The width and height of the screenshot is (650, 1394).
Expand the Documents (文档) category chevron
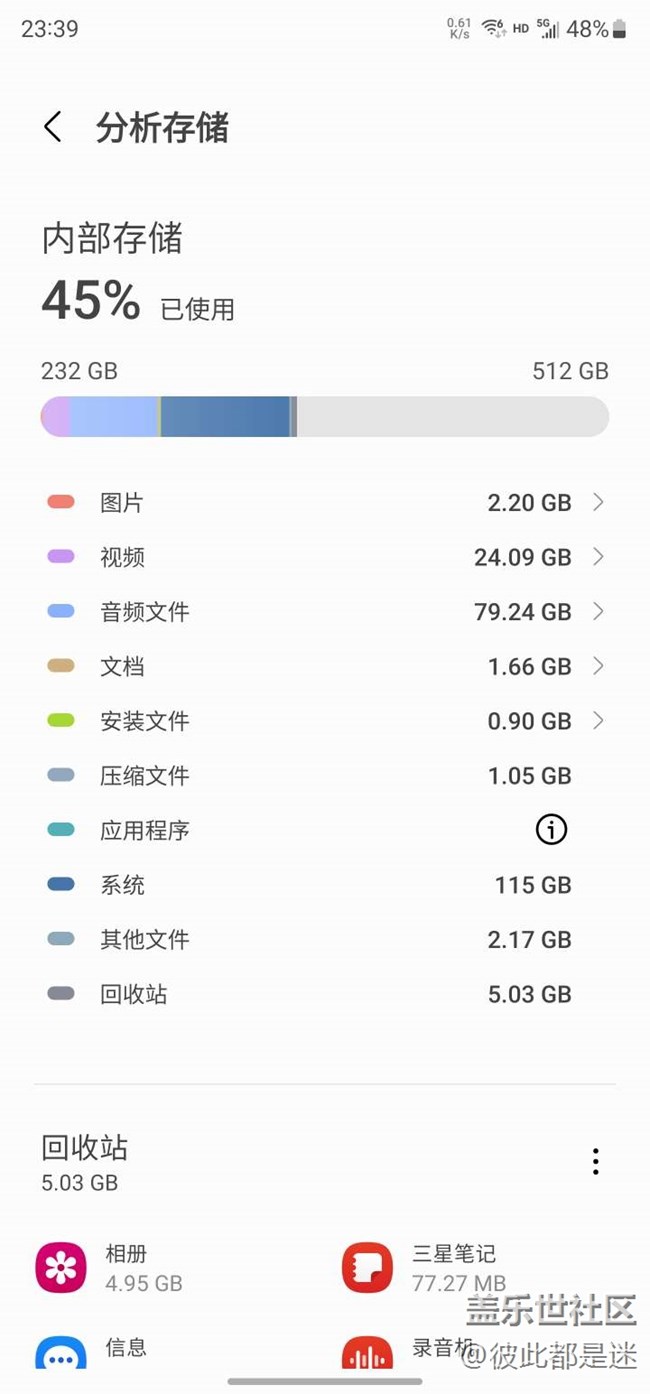(x=598, y=666)
